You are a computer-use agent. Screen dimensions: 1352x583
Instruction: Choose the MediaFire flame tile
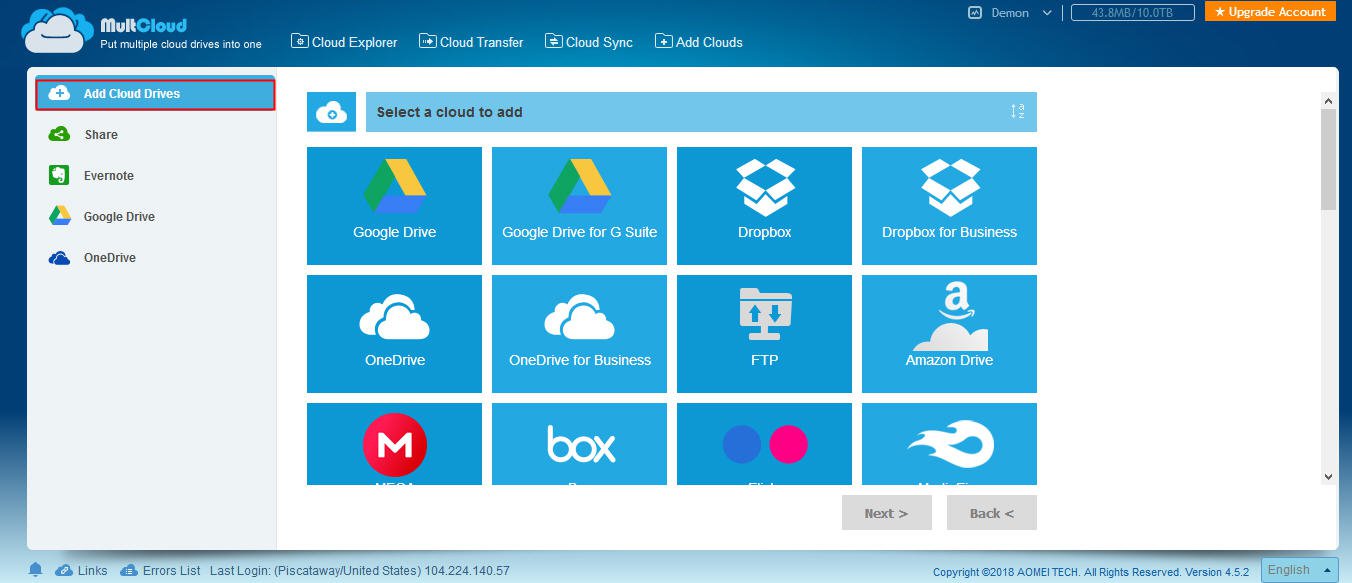[x=949, y=444]
